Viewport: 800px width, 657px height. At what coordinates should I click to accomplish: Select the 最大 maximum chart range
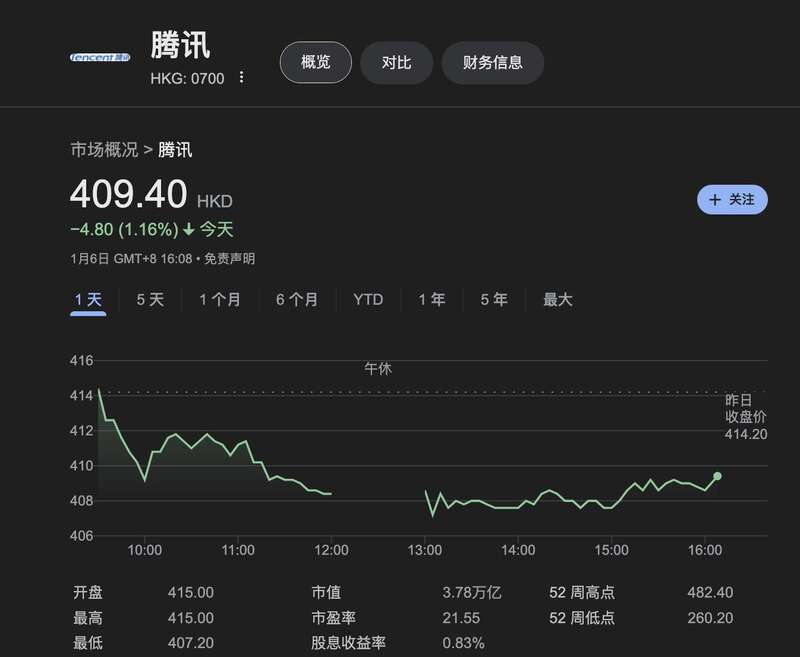[558, 299]
